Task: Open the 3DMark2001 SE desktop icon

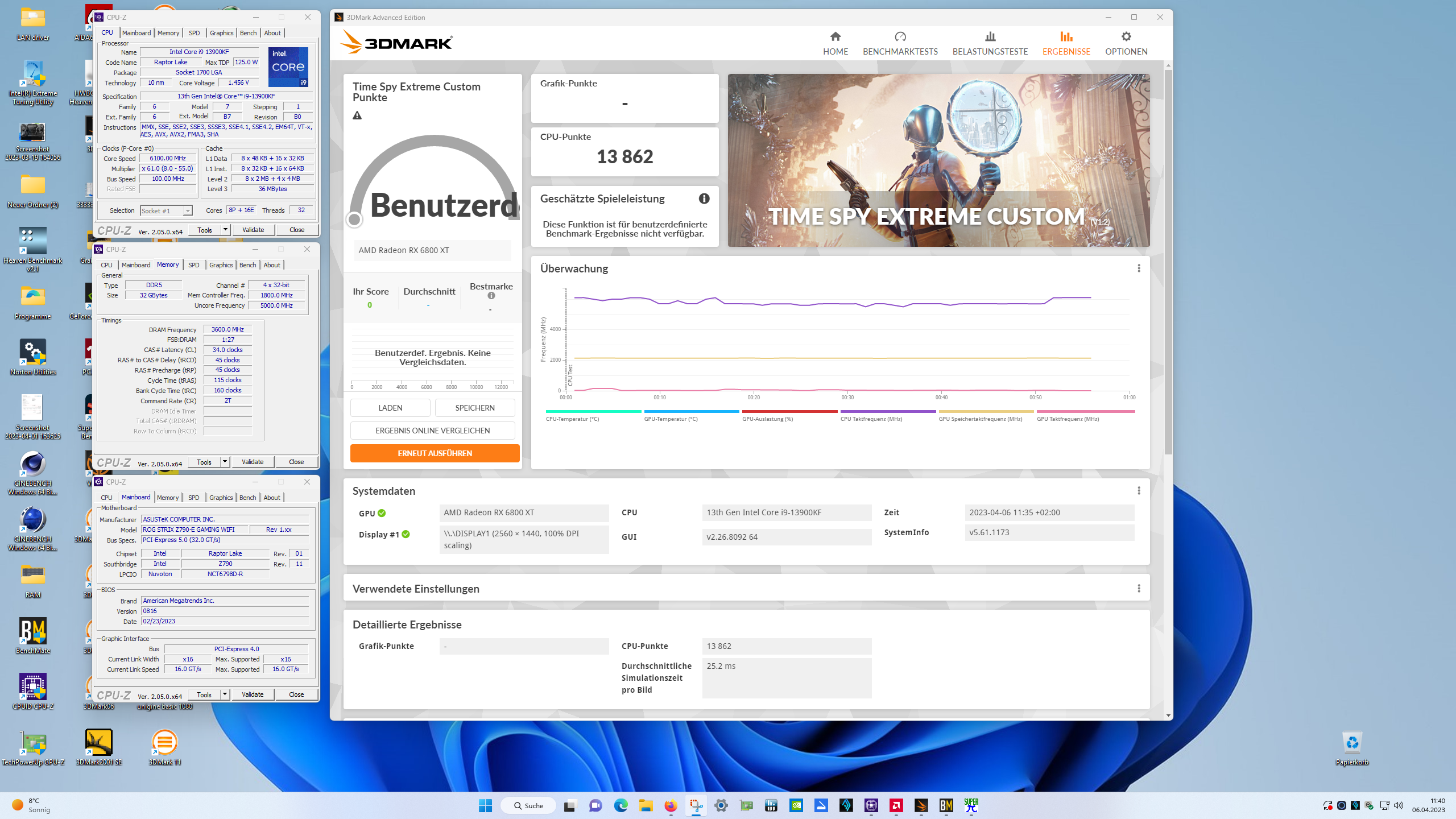Action: 98,748
